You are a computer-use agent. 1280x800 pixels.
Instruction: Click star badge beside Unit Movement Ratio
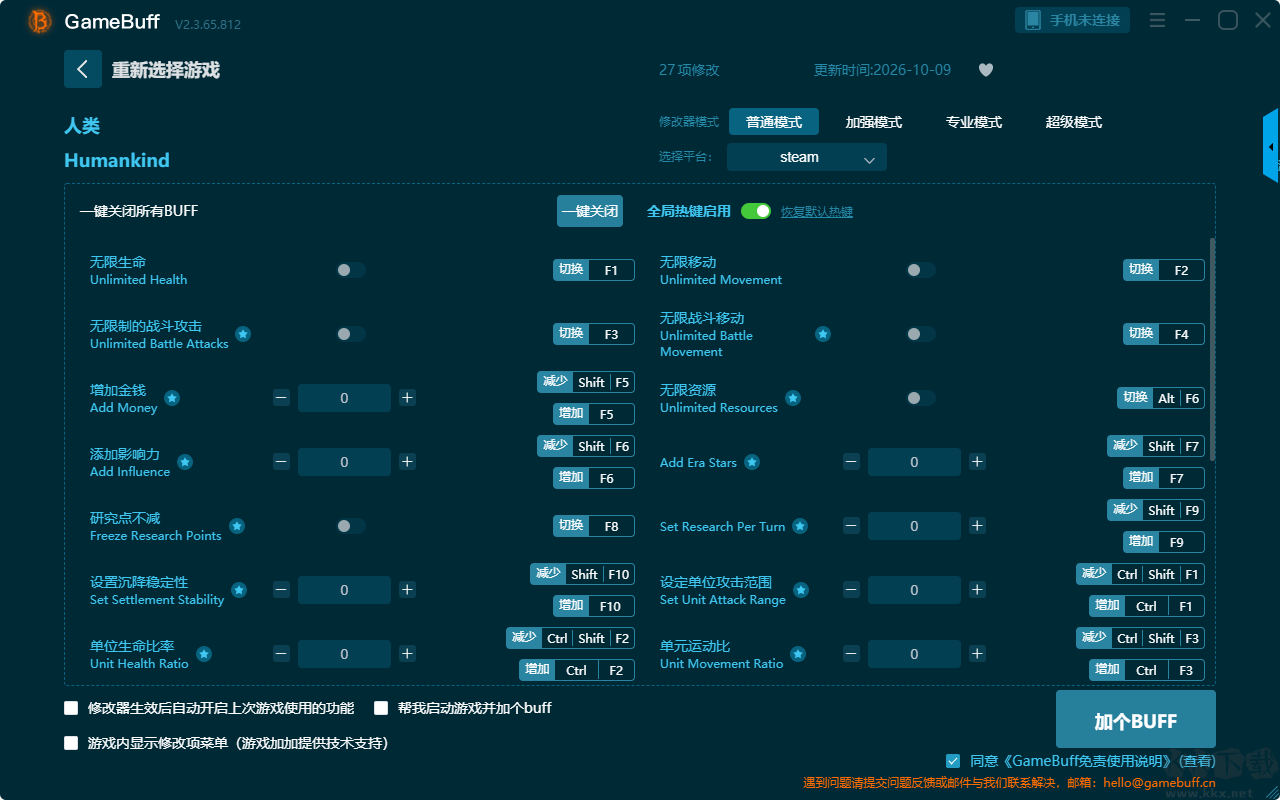pos(798,654)
